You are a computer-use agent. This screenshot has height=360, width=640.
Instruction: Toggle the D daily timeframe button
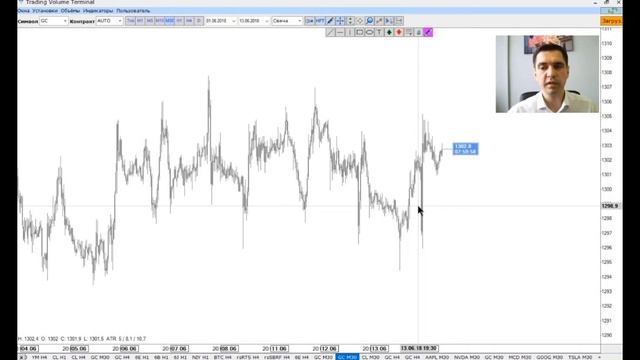pos(199,20)
